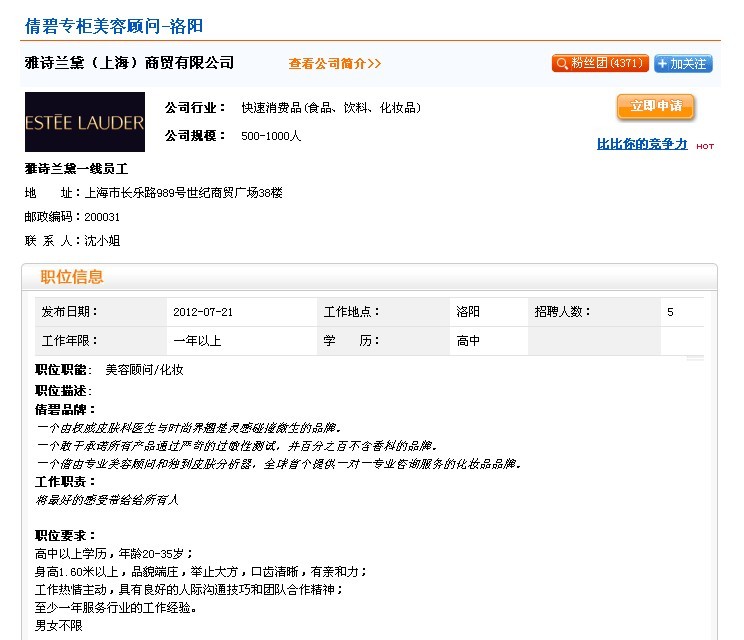The height and width of the screenshot is (640, 744).
Task: Open the 比比你的竞争力 link
Action: point(642,144)
